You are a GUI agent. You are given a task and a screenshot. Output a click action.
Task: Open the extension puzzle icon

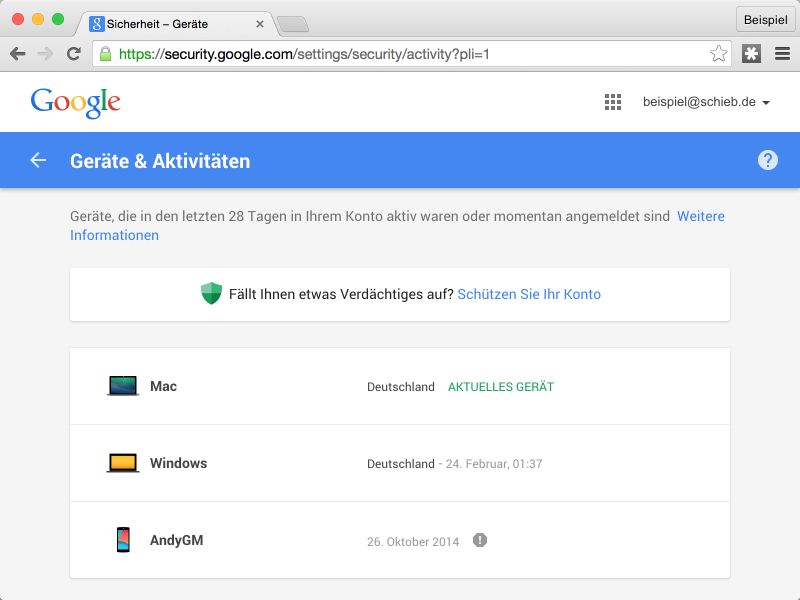751,54
